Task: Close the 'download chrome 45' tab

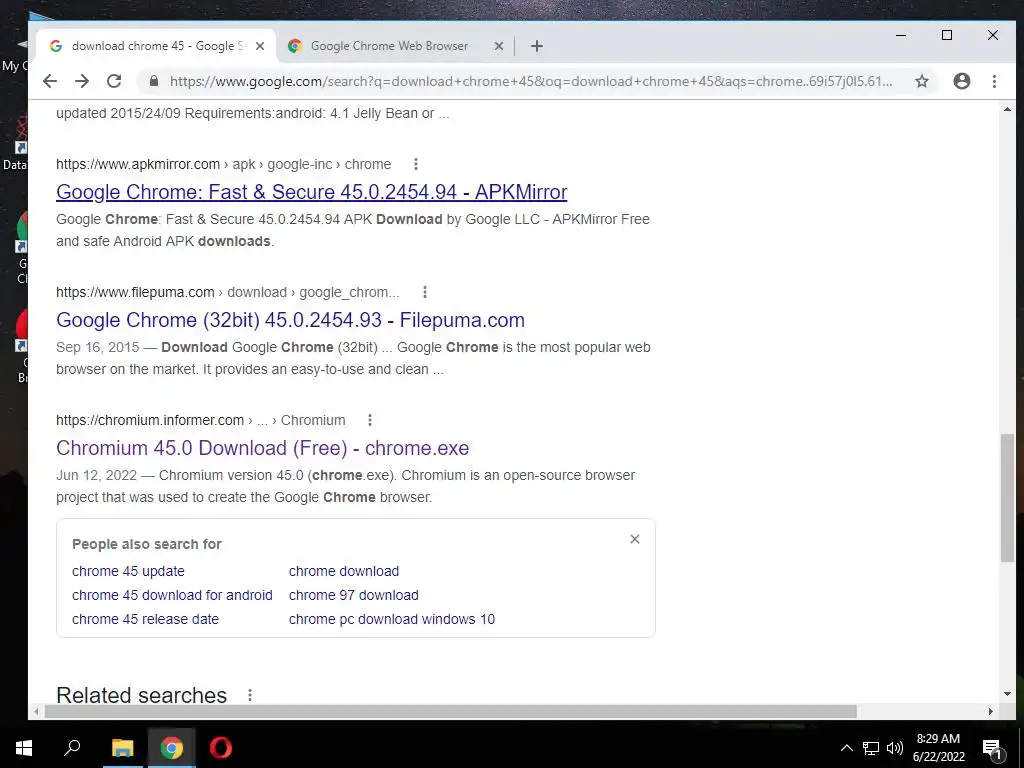Action: coord(260,46)
